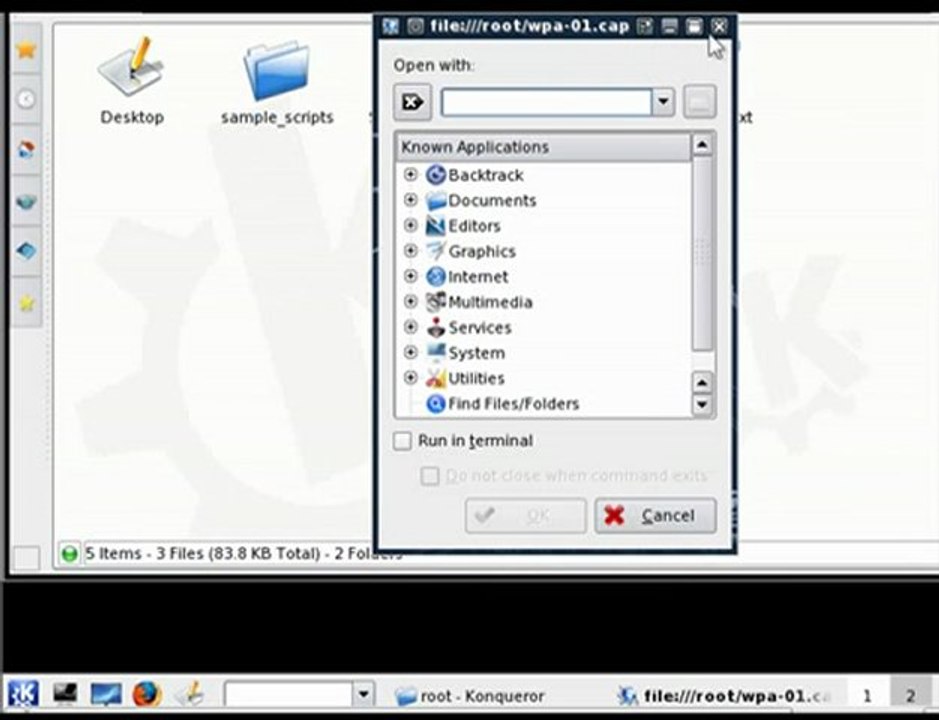Click the Graphics category icon
The height and width of the screenshot is (720, 939).
click(x=436, y=251)
